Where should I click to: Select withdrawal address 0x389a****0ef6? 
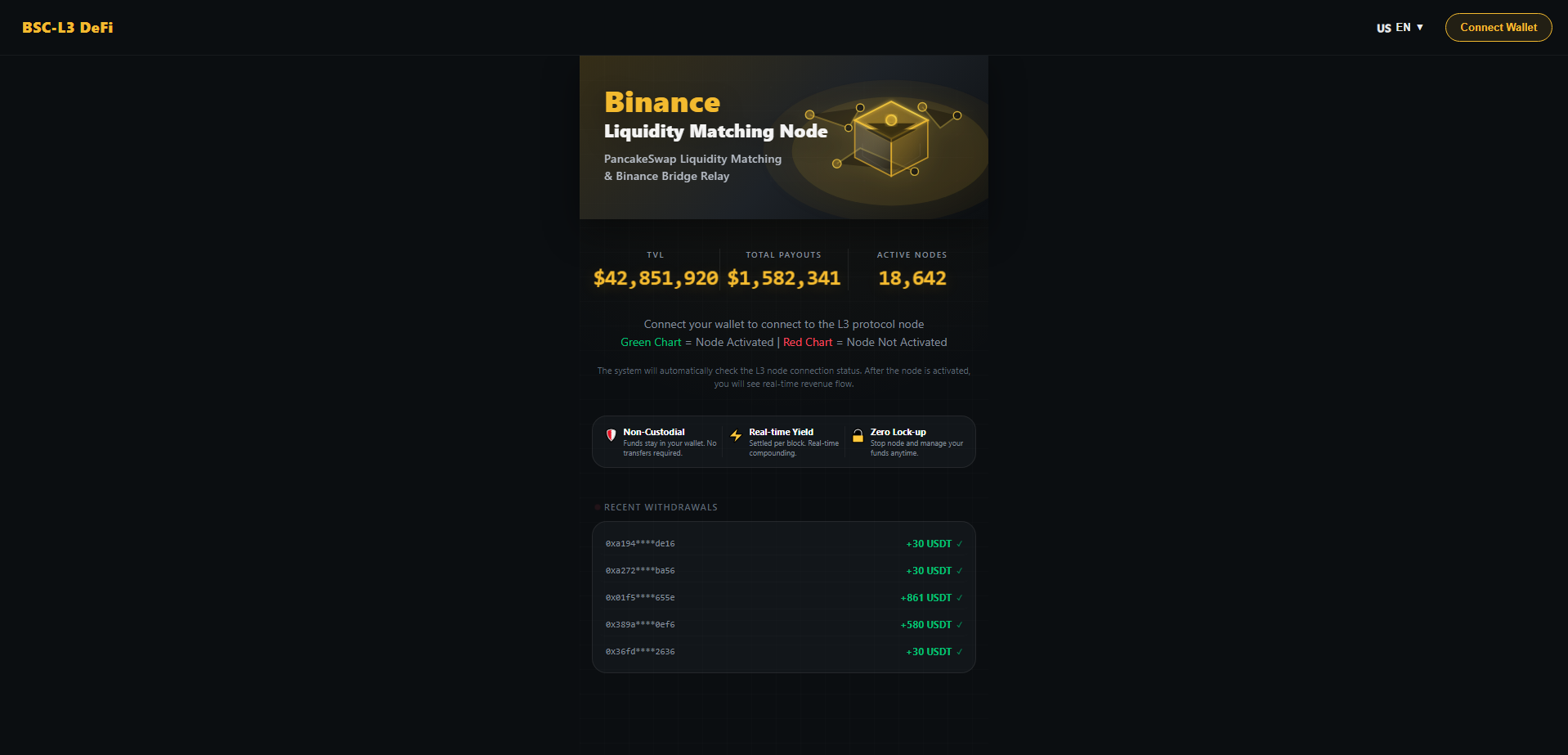coord(640,624)
